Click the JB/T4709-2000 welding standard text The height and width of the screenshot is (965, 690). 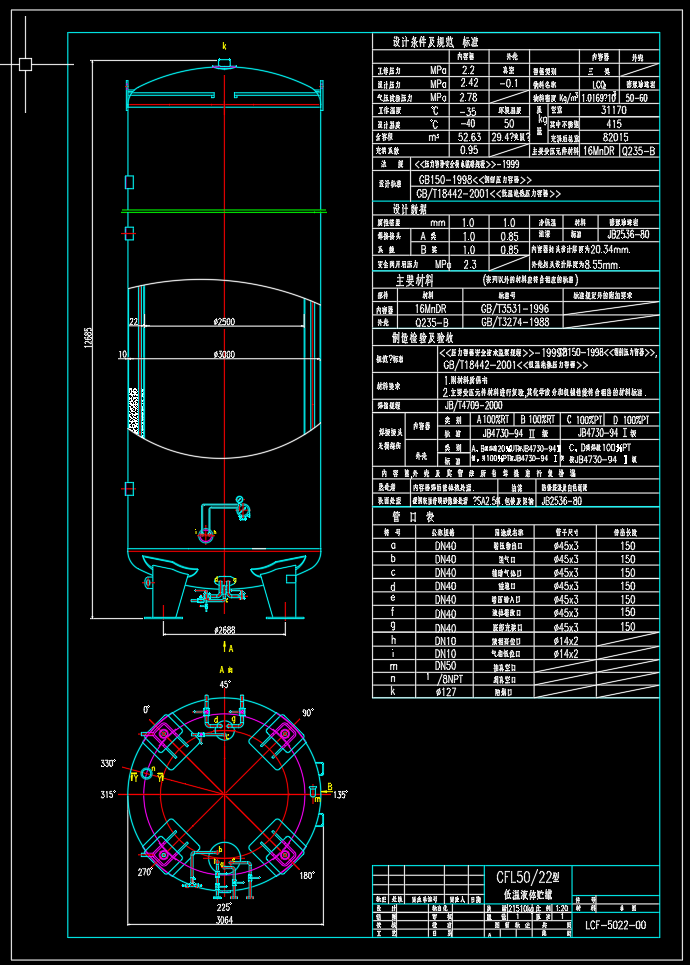point(478,407)
